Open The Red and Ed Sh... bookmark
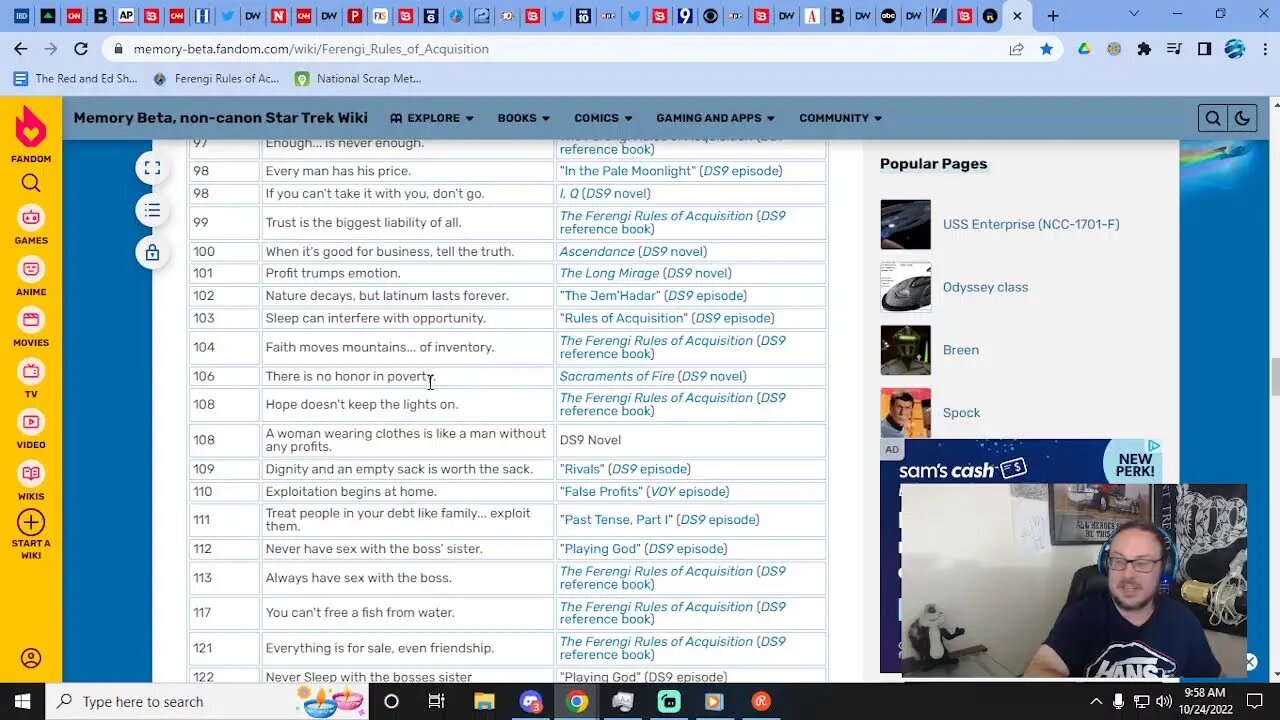The height and width of the screenshot is (720, 1280). click(76, 78)
